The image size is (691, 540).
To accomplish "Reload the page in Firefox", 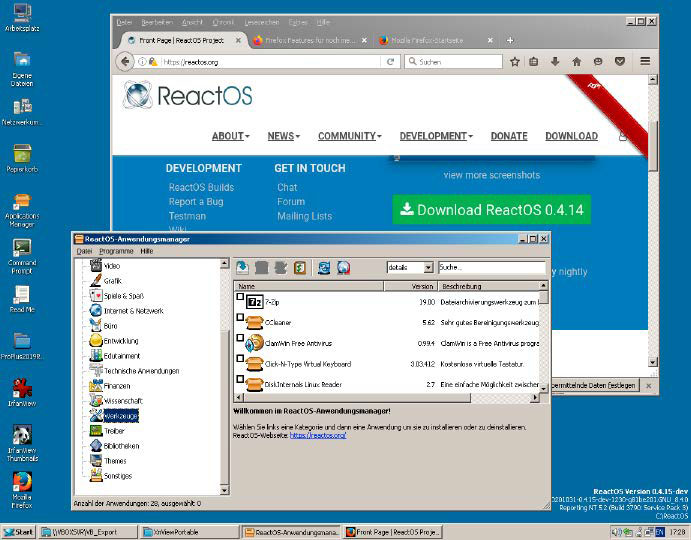I will (390, 62).
